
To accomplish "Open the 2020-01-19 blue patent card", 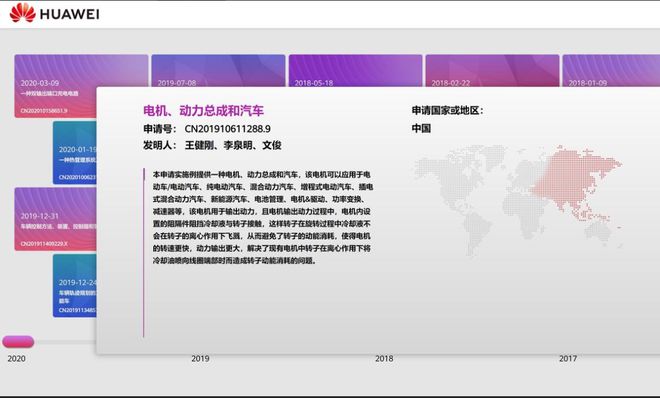I will tap(75, 153).
